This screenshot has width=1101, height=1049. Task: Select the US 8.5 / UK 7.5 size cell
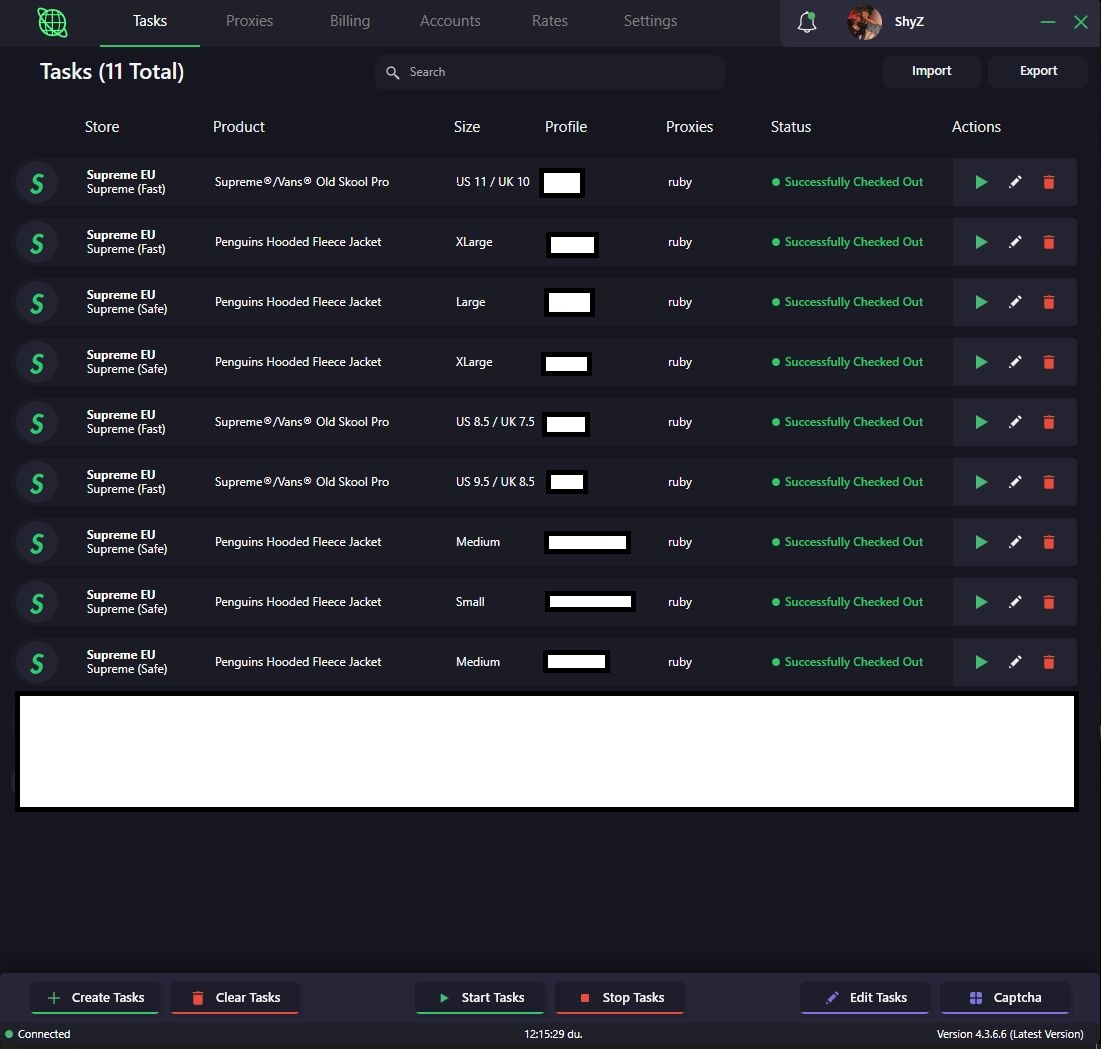(495, 422)
